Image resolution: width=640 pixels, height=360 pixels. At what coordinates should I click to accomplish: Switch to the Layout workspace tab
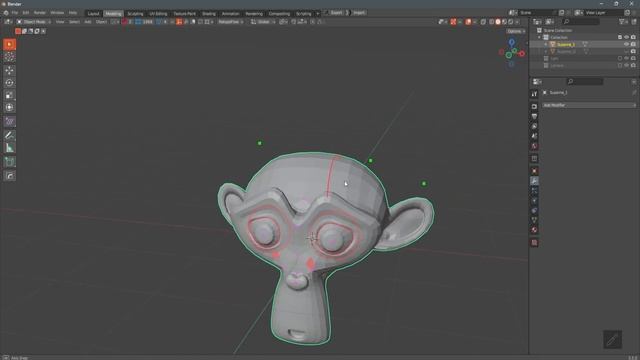[x=93, y=13]
